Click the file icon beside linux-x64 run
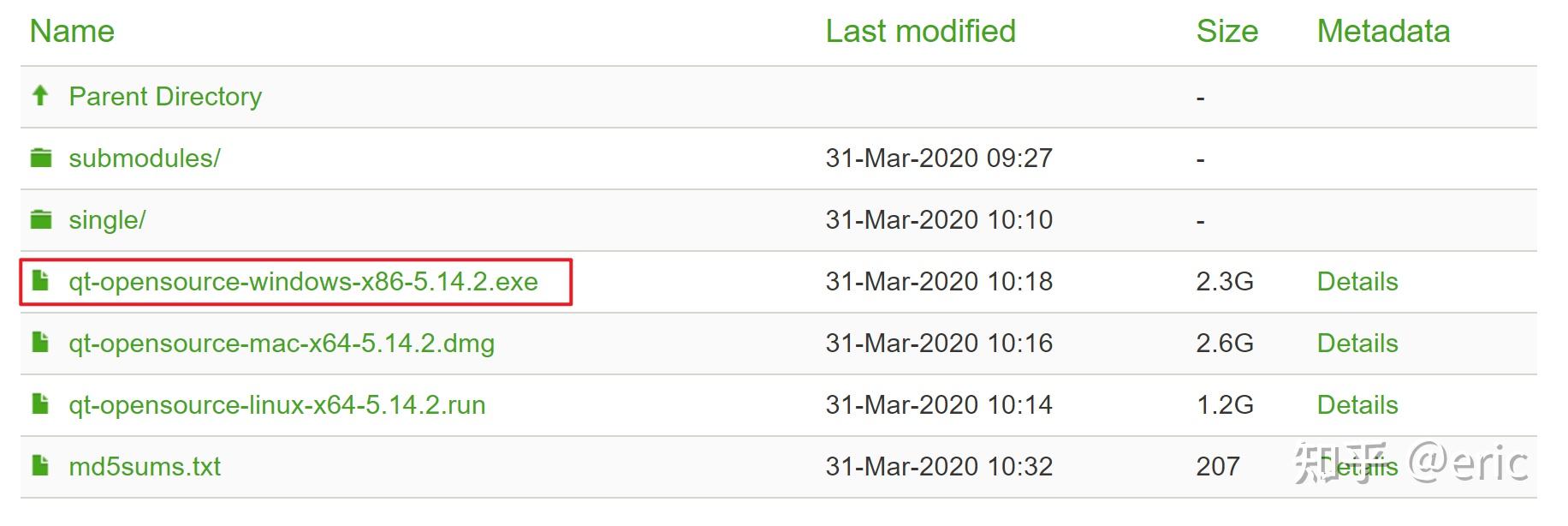 39,403
